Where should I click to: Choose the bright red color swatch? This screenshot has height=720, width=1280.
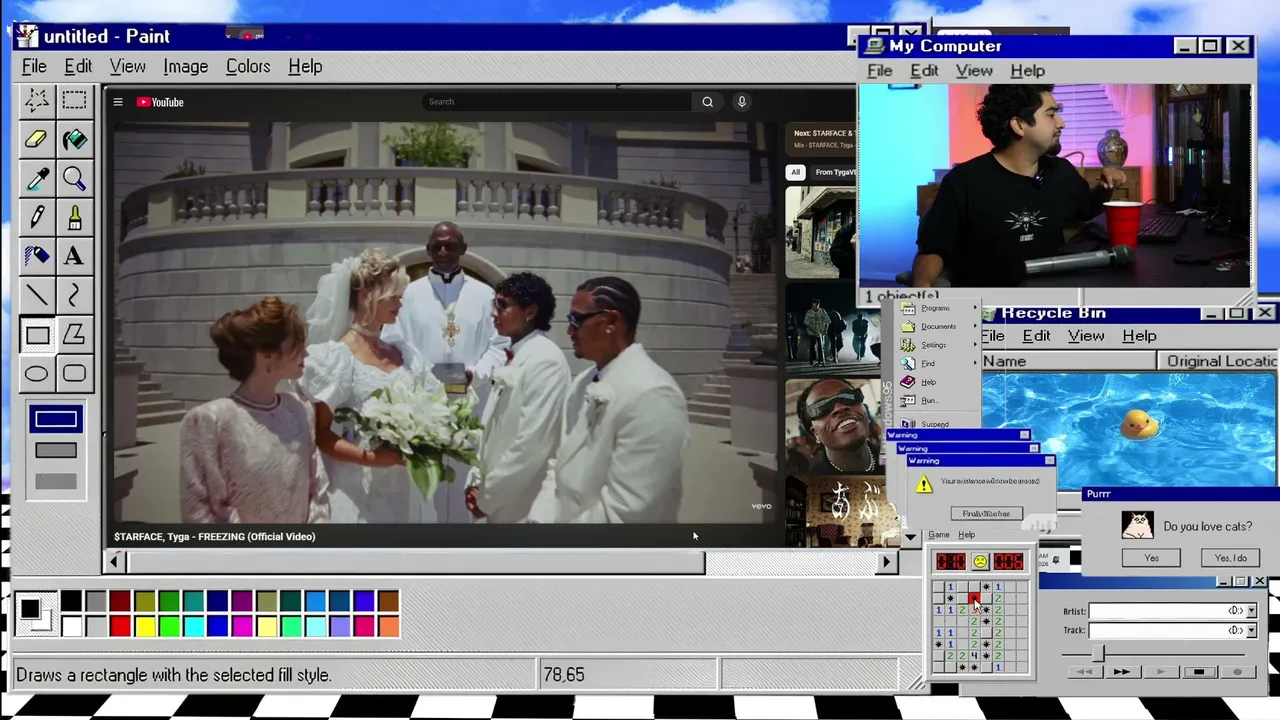120,626
